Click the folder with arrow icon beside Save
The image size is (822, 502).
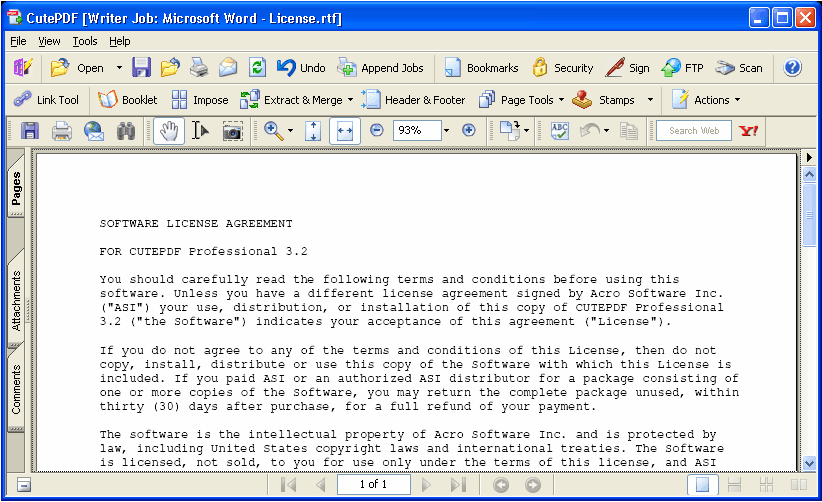point(170,68)
